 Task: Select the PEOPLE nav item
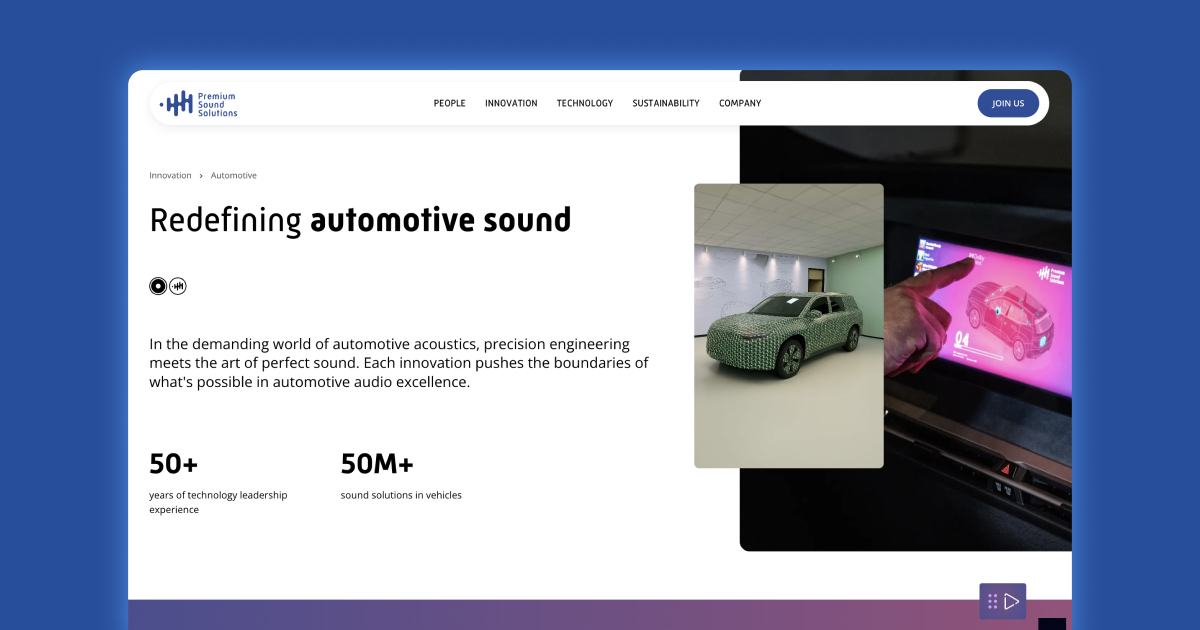pos(449,103)
